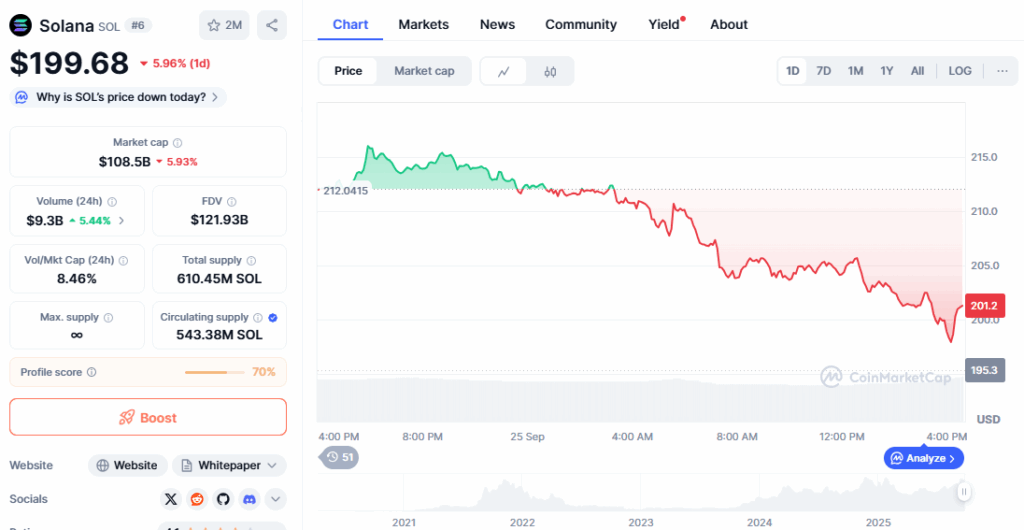Click the Market cap info icon
Screen dimensions: 1024x530
(178, 142)
